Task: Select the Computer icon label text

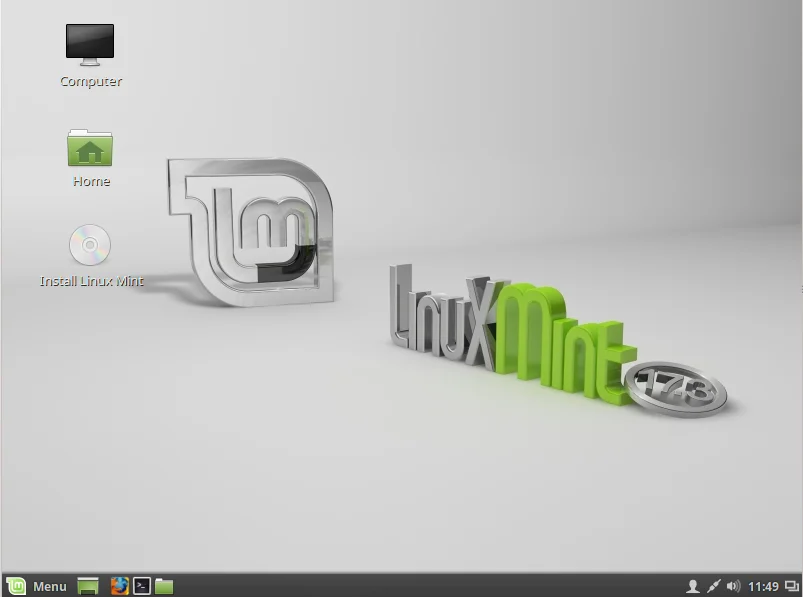Action: pyautogui.click(x=91, y=81)
